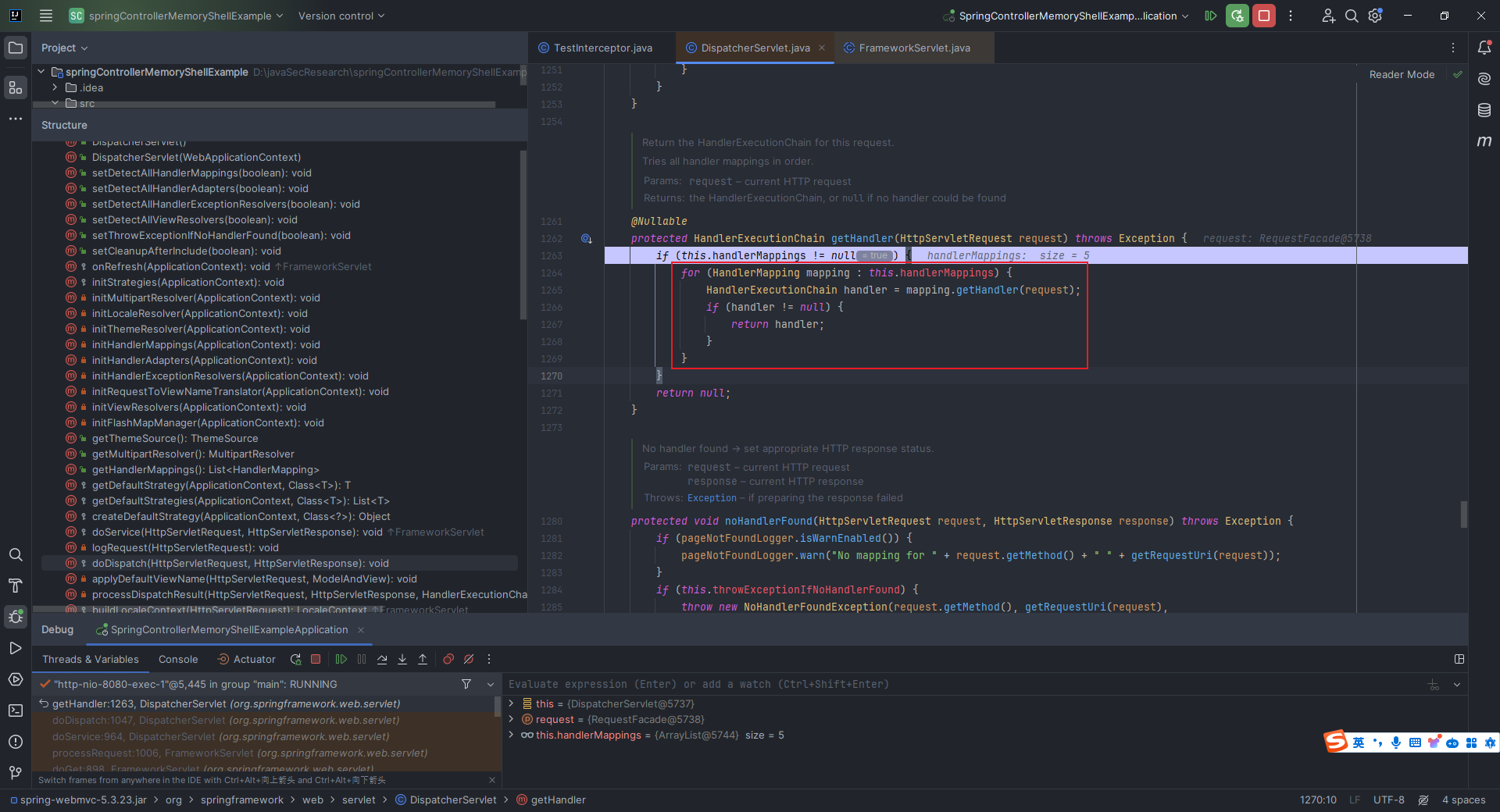Click View Breakpoints icon in debug toolbar
1500x812 pixels.
click(x=448, y=659)
